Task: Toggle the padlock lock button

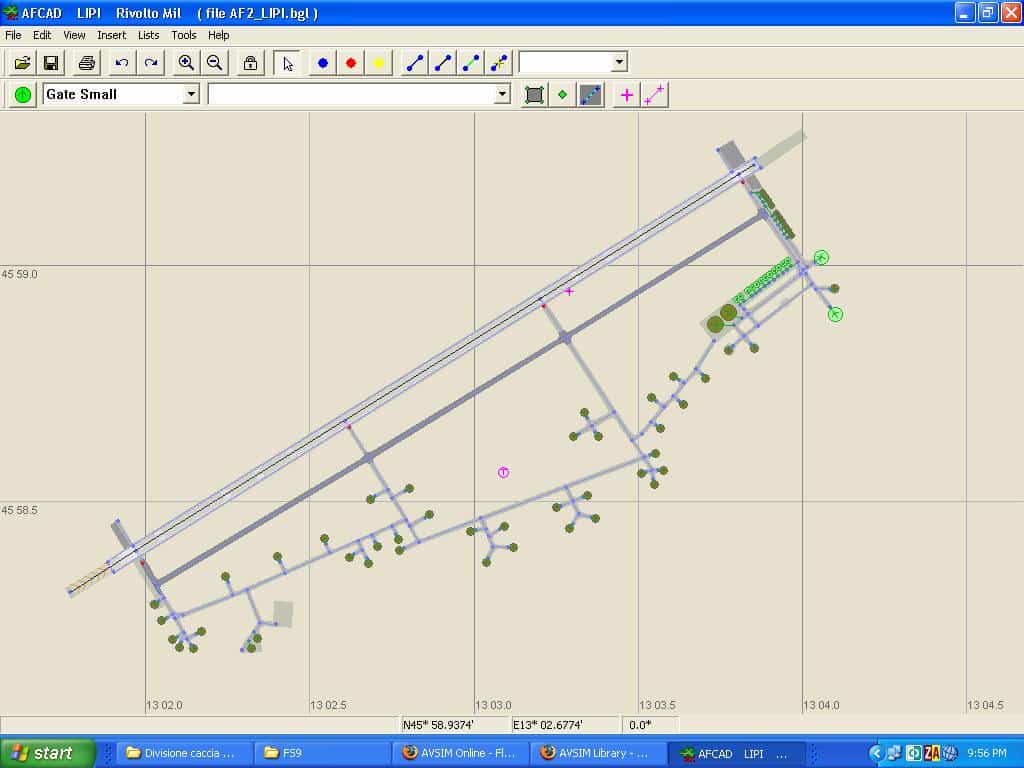Action: (x=250, y=63)
